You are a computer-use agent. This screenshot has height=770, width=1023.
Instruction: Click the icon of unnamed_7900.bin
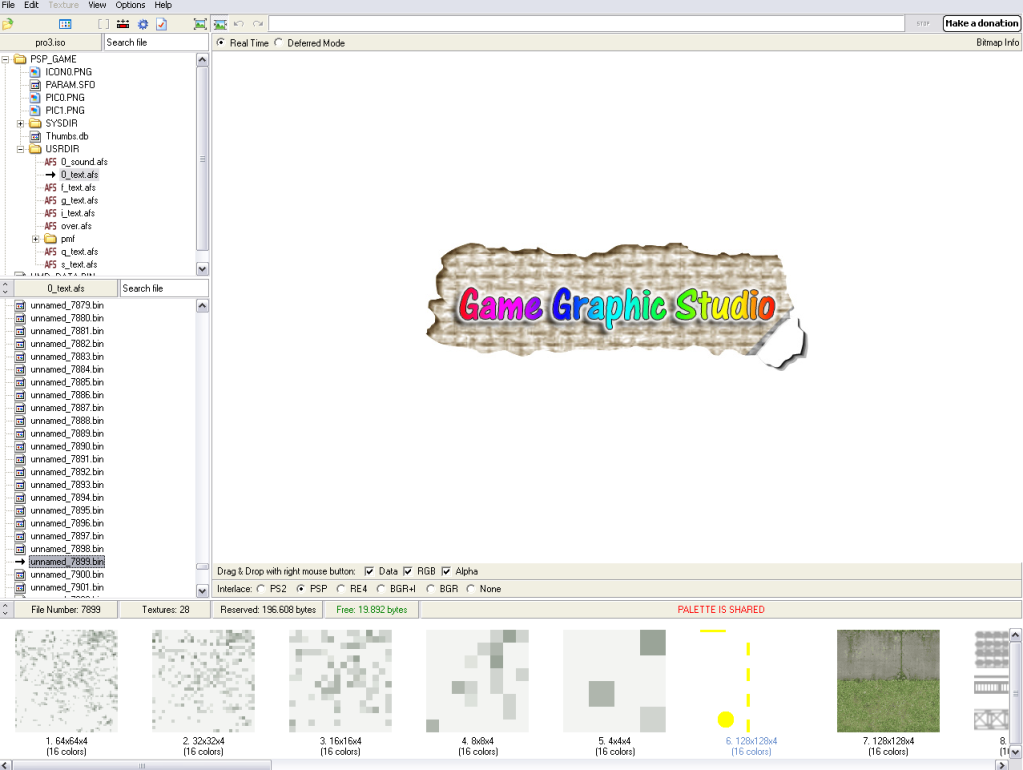tap(20, 575)
